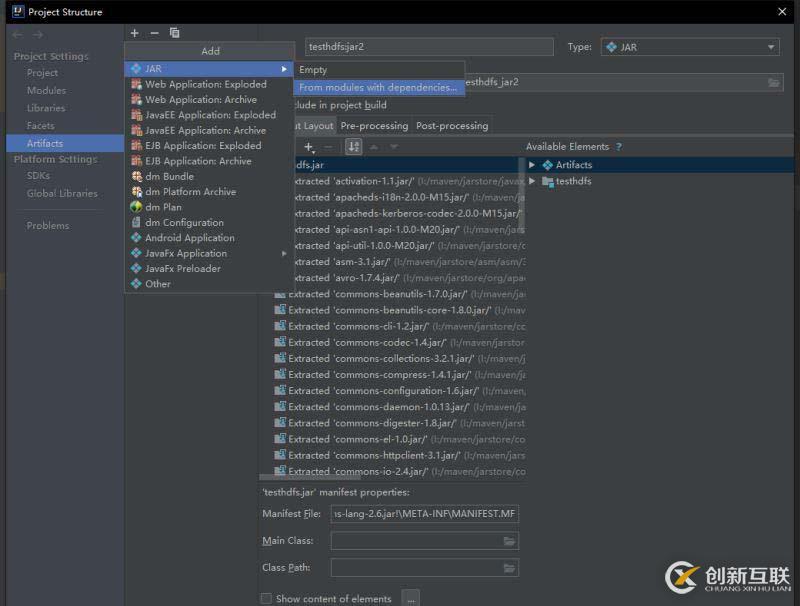Click the Main Class input field
This screenshot has height=606, width=800.
[x=420, y=541]
